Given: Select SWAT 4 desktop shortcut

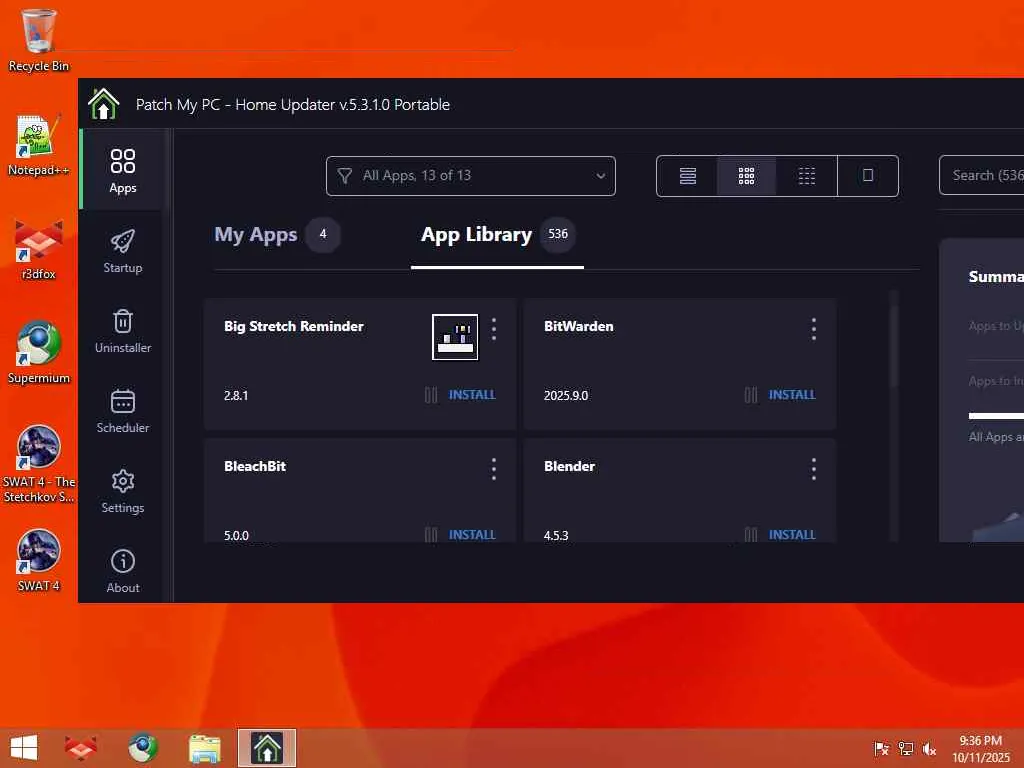Looking at the screenshot, I should tap(39, 560).
